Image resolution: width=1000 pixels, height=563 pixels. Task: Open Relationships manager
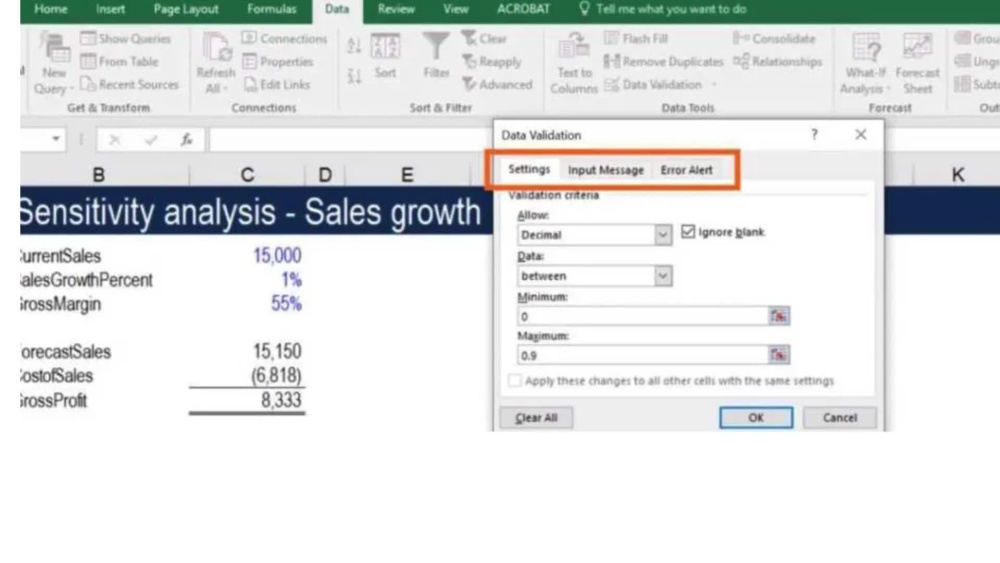coord(777,62)
